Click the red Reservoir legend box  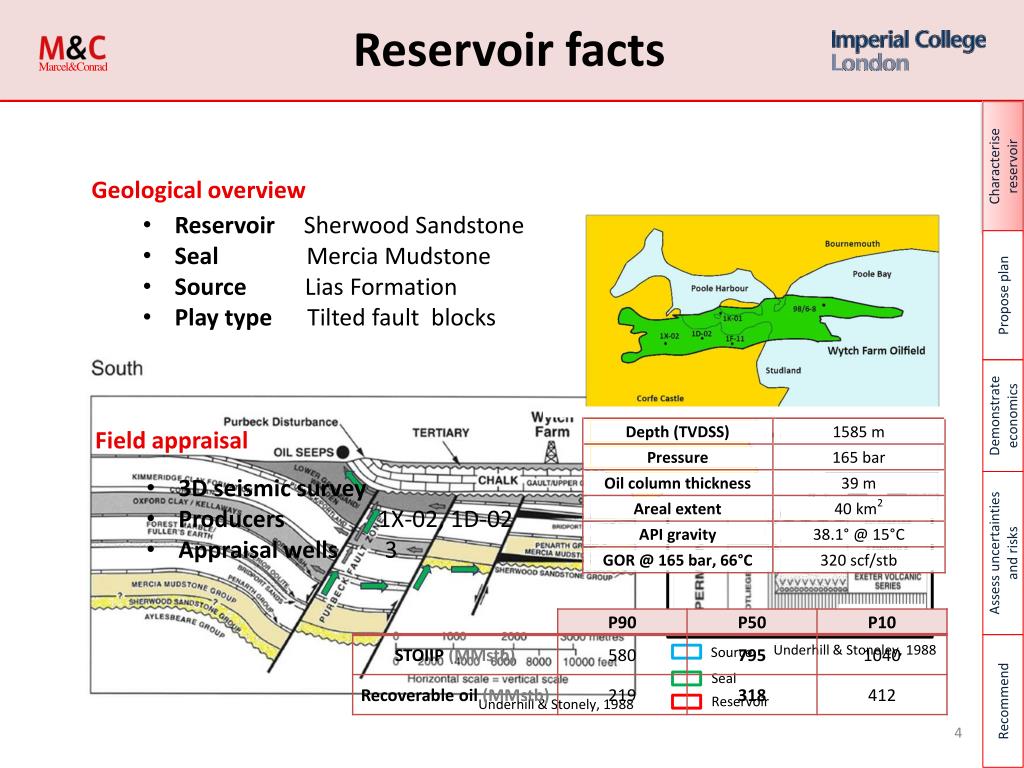686,701
